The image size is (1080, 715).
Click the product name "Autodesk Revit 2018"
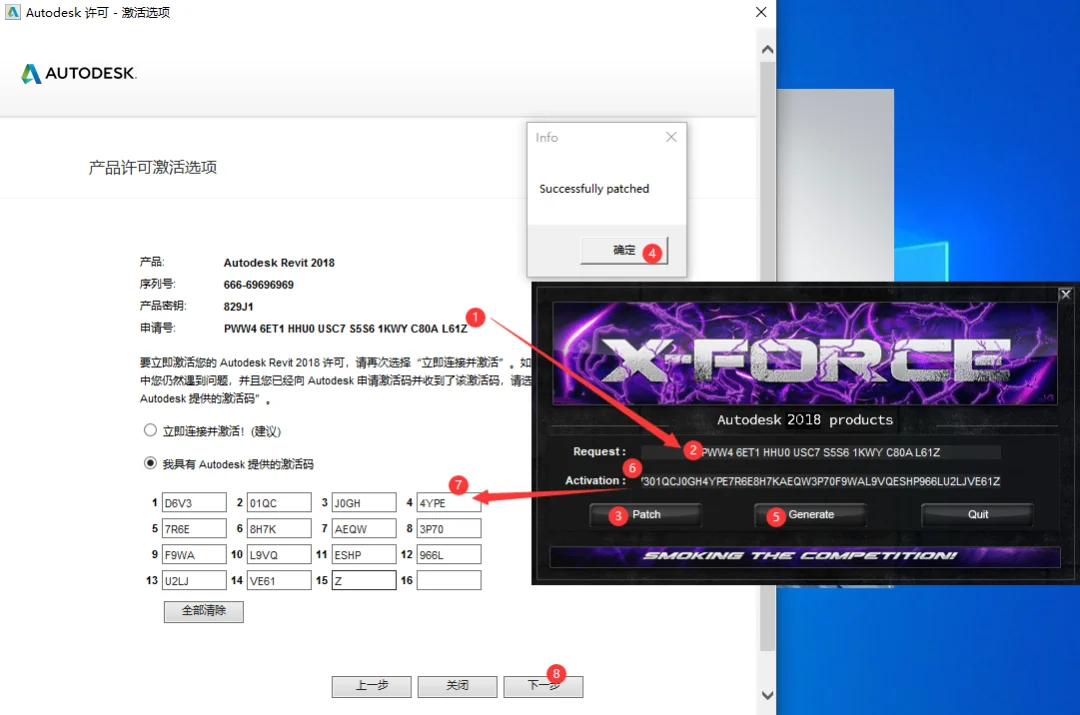pos(279,262)
